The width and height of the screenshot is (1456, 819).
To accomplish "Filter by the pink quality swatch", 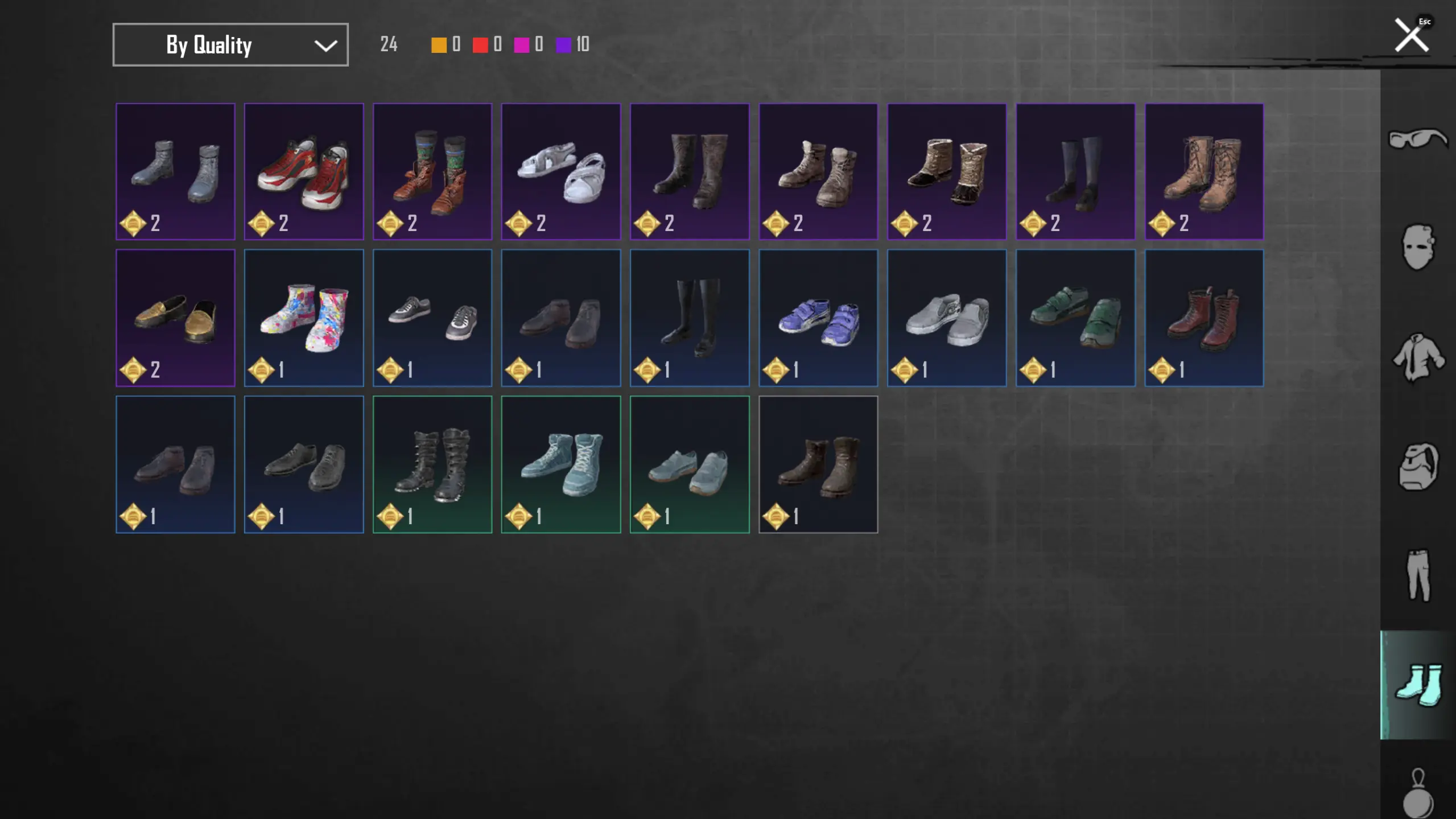I will click(521, 45).
